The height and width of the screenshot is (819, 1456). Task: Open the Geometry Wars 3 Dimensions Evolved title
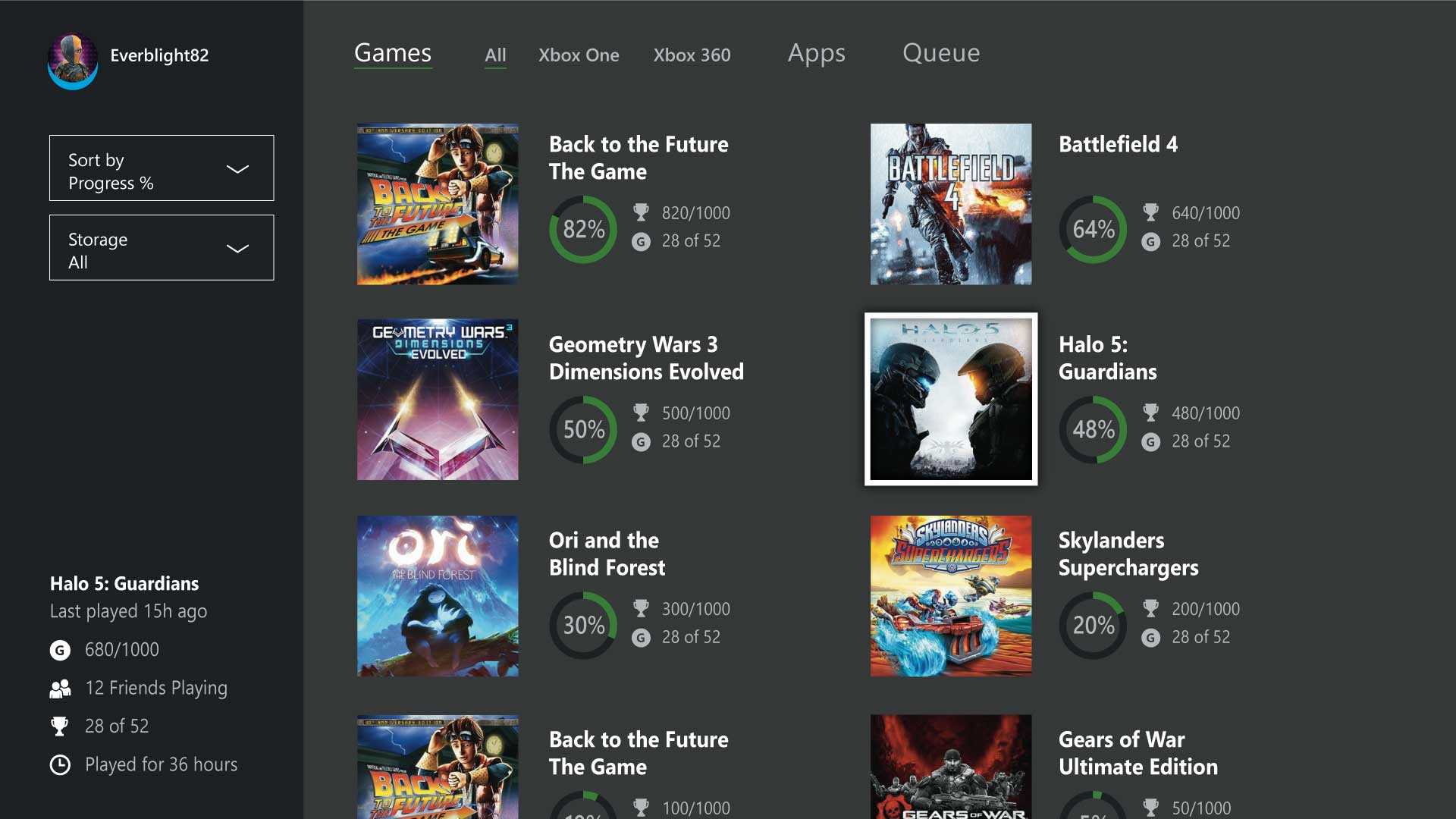(x=646, y=358)
